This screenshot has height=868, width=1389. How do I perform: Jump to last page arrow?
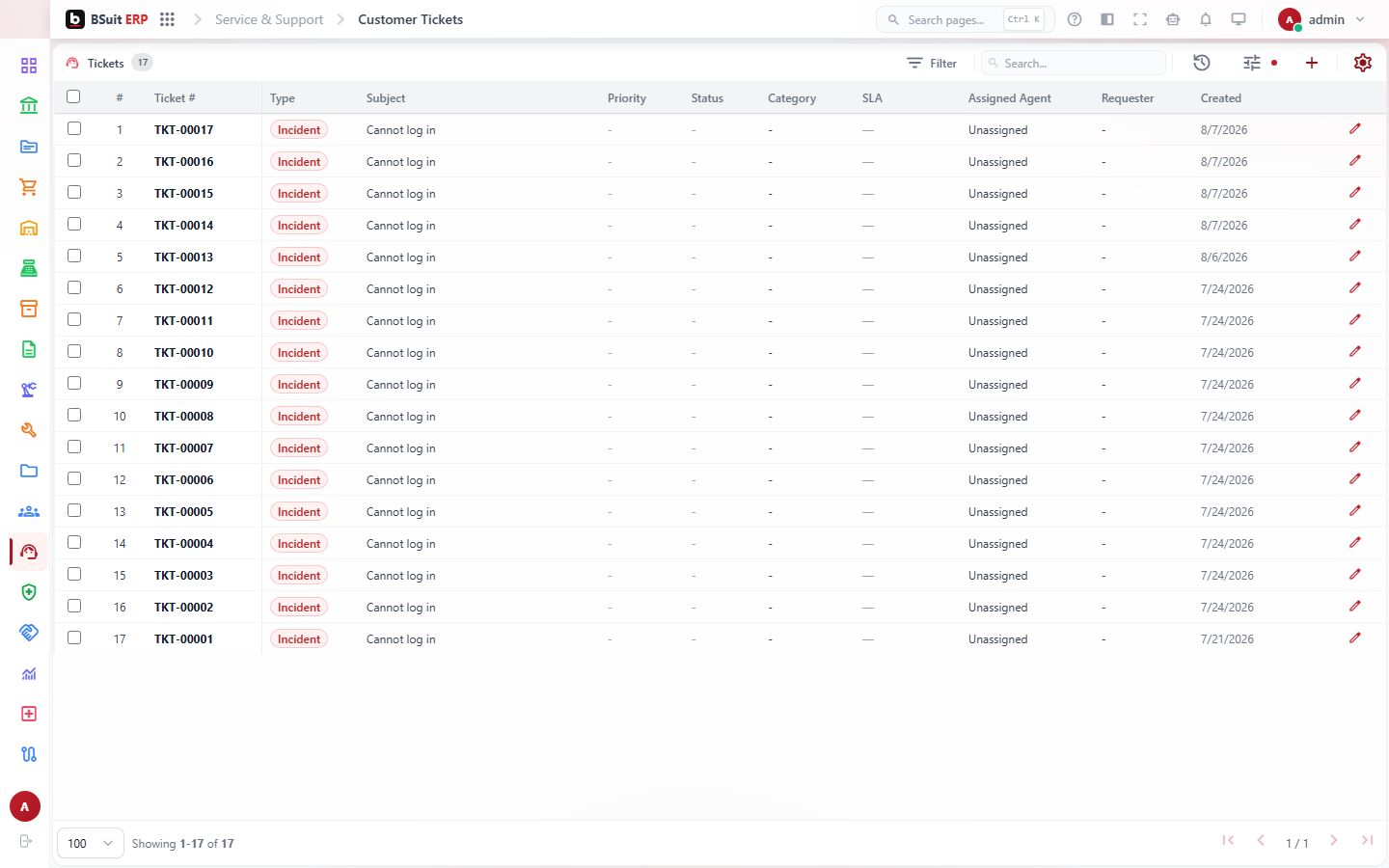1367,840
